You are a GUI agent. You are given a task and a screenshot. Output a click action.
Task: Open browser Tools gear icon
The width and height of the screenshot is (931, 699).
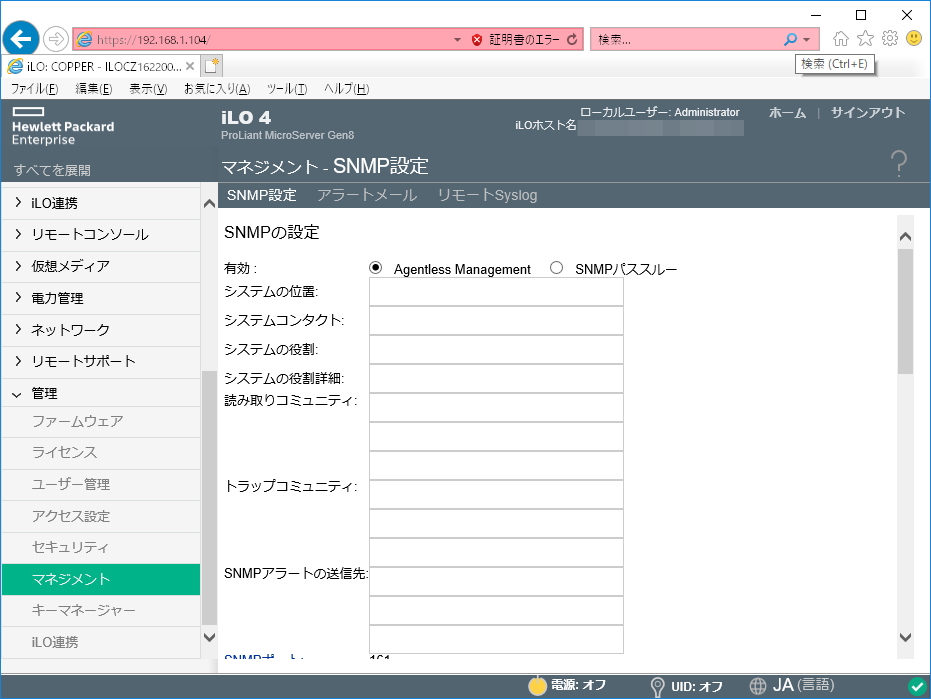point(889,39)
